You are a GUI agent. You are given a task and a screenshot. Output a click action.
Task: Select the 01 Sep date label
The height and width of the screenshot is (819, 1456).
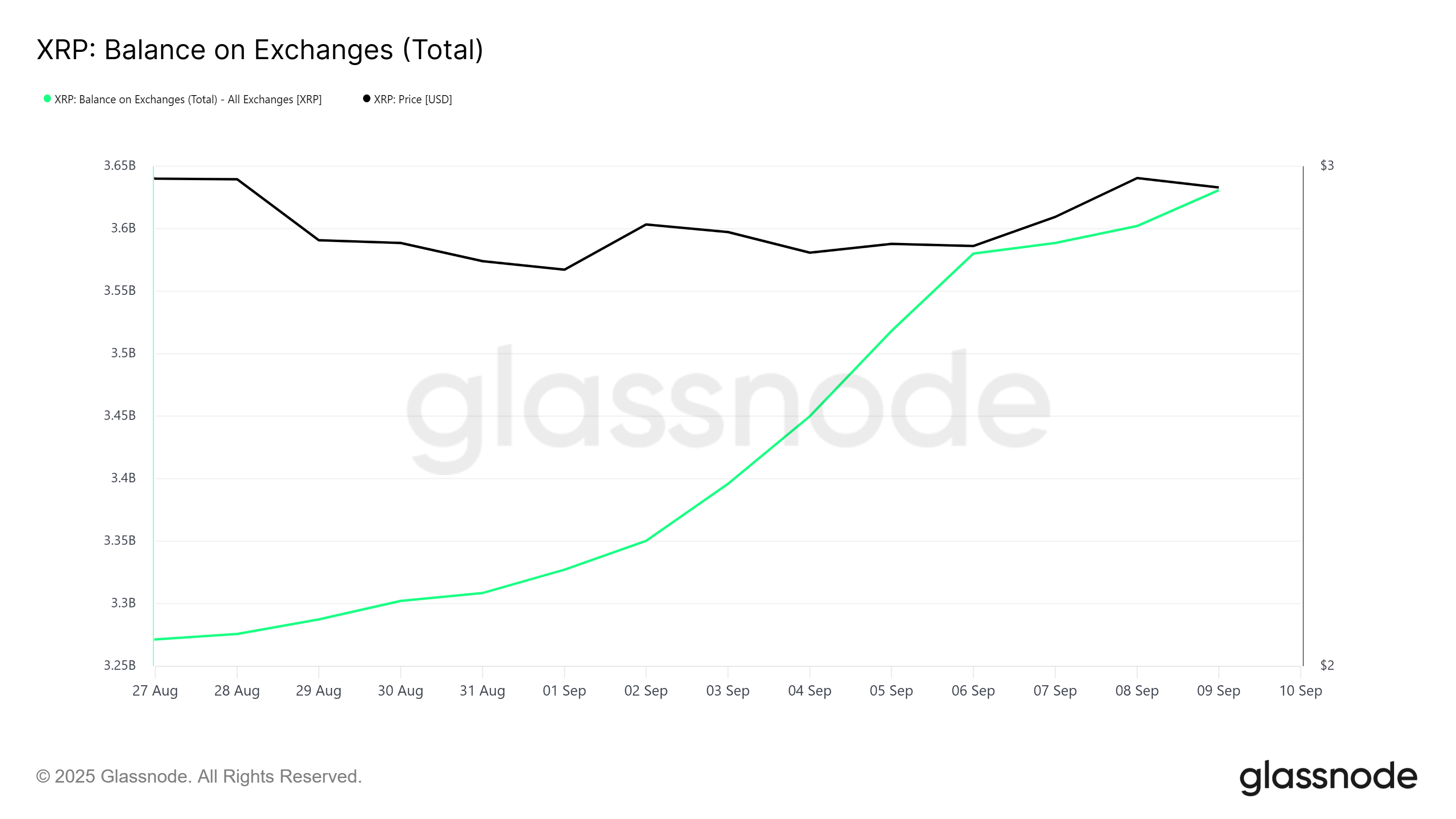pos(564,691)
